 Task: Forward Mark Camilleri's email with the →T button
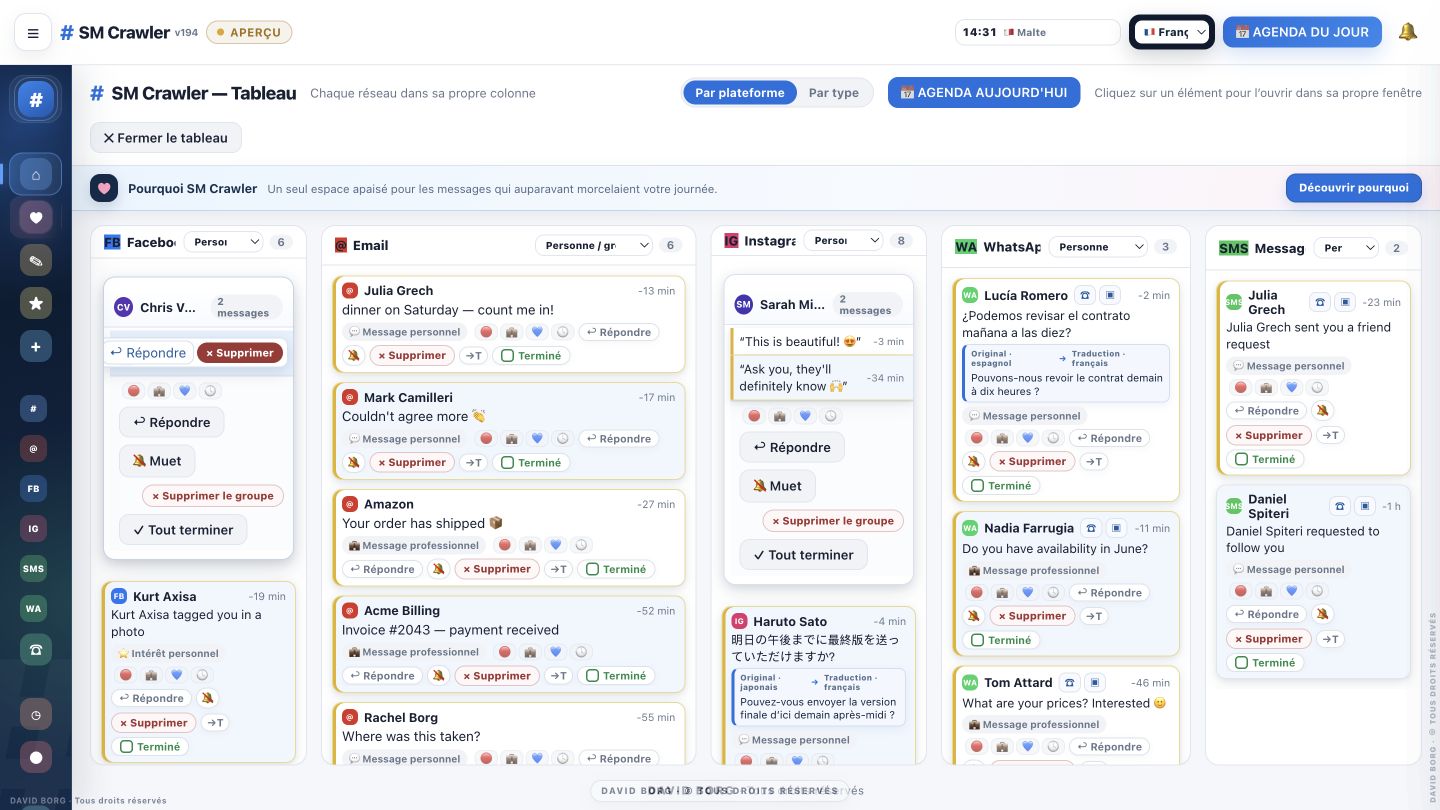tap(473, 462)
